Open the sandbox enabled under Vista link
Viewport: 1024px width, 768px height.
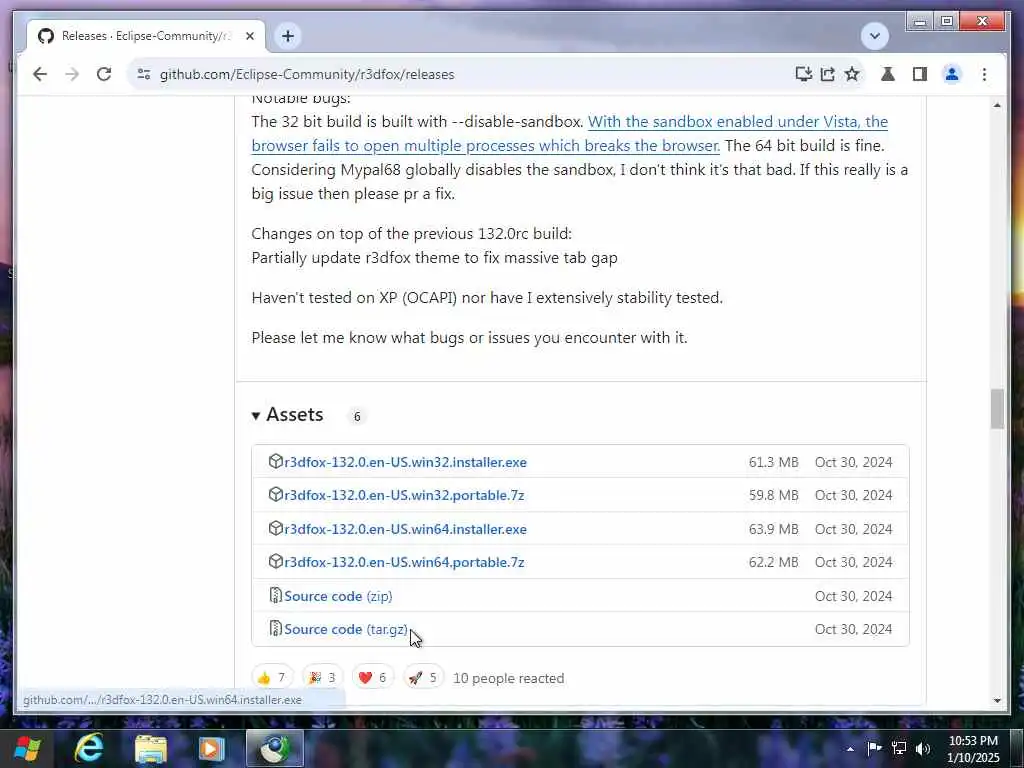569,134
